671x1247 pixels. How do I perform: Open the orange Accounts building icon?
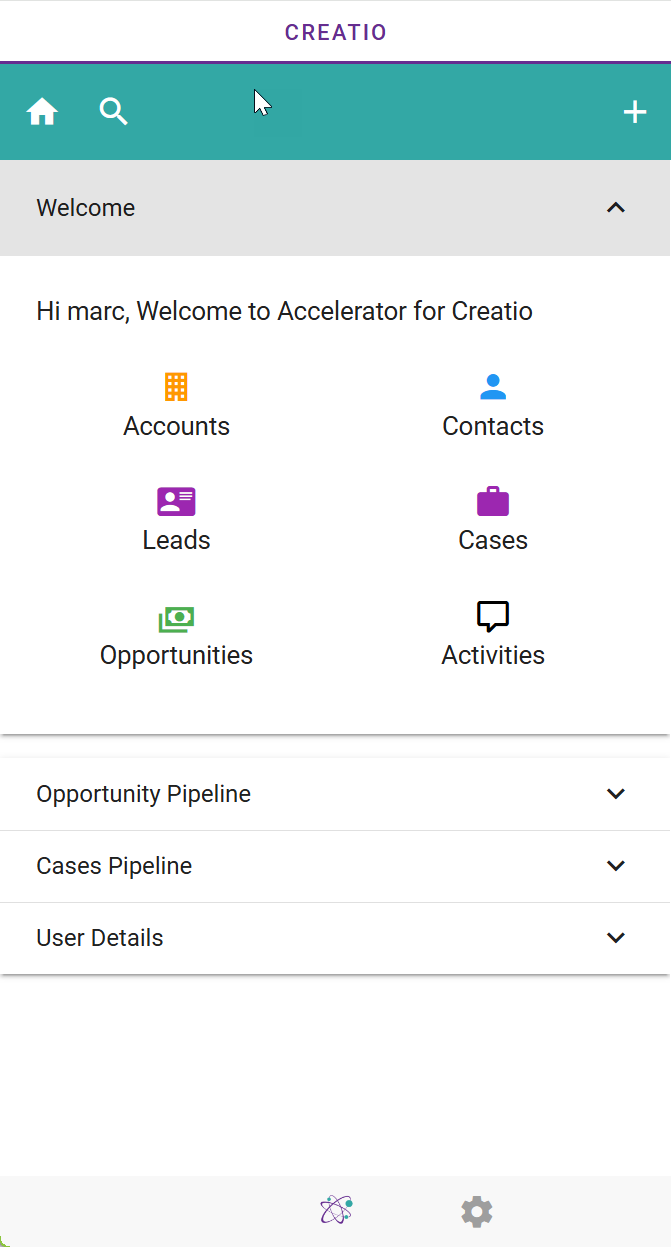177,387
